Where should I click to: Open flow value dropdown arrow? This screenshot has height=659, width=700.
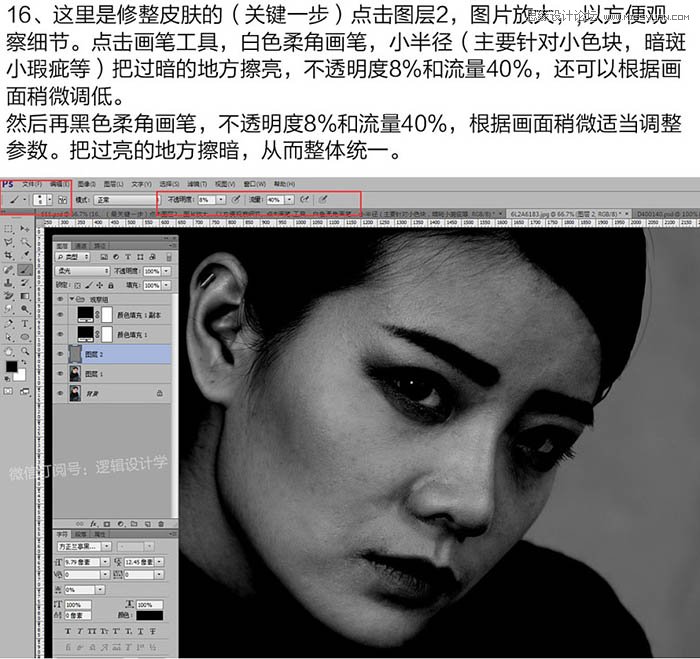tap(289, 200)
